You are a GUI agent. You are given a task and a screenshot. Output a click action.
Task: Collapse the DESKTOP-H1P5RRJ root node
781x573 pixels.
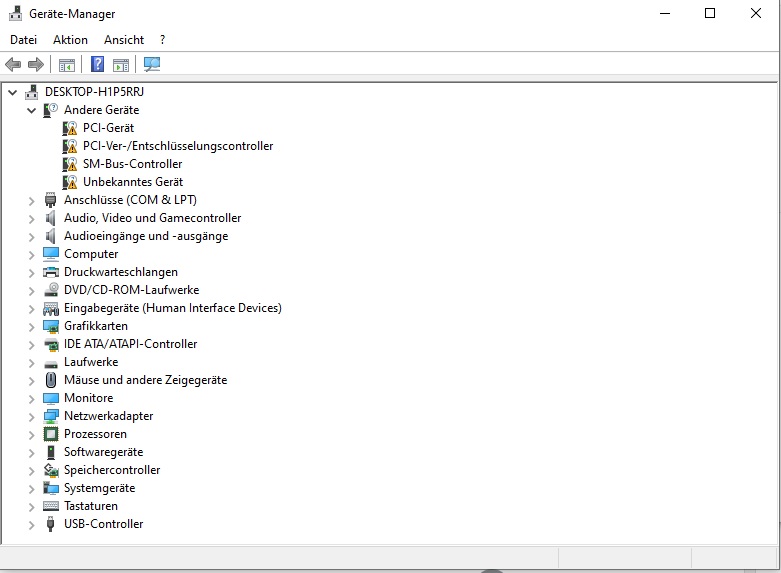pos(13,92)
